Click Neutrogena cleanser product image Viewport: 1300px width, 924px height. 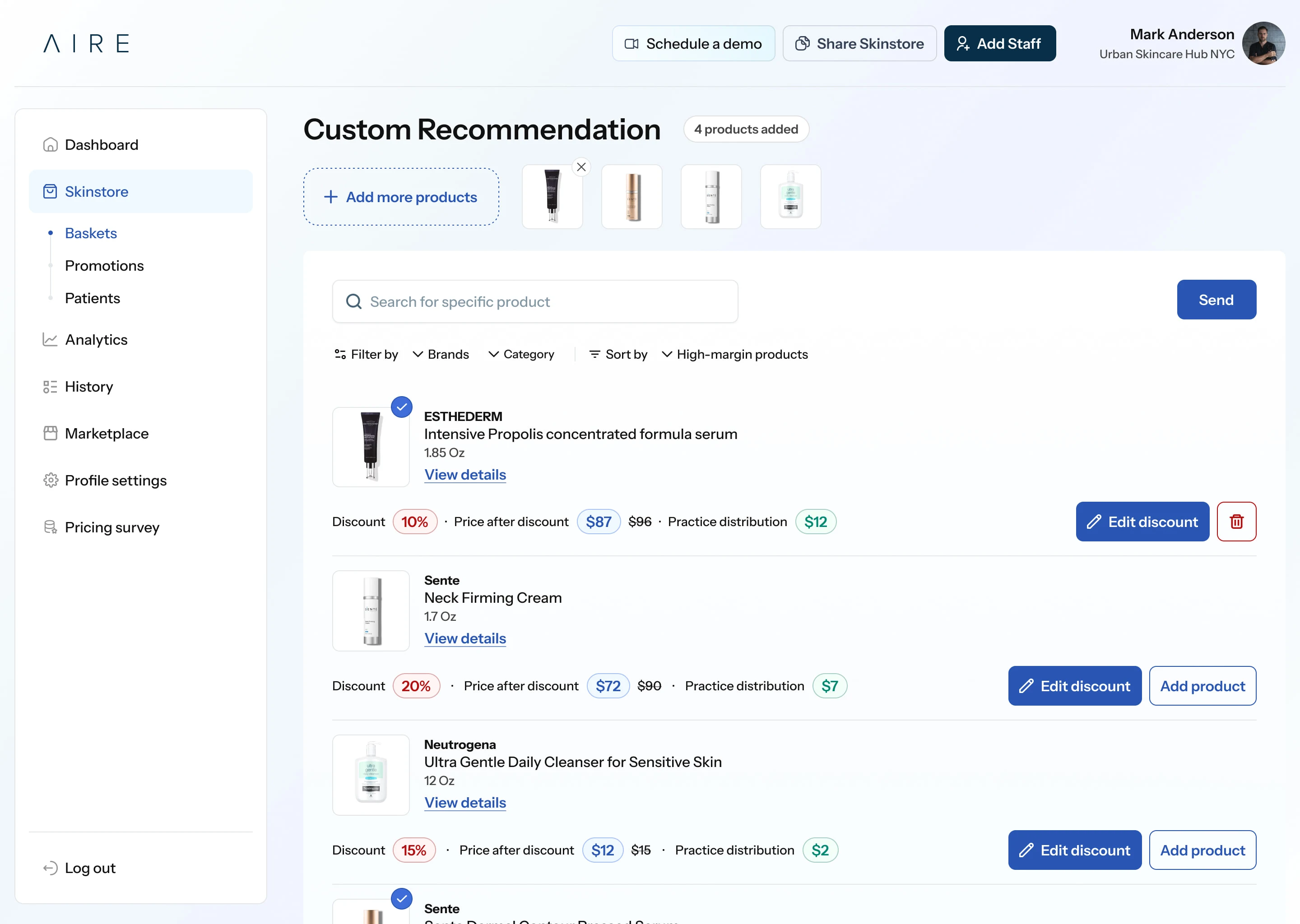pos(371,775)
